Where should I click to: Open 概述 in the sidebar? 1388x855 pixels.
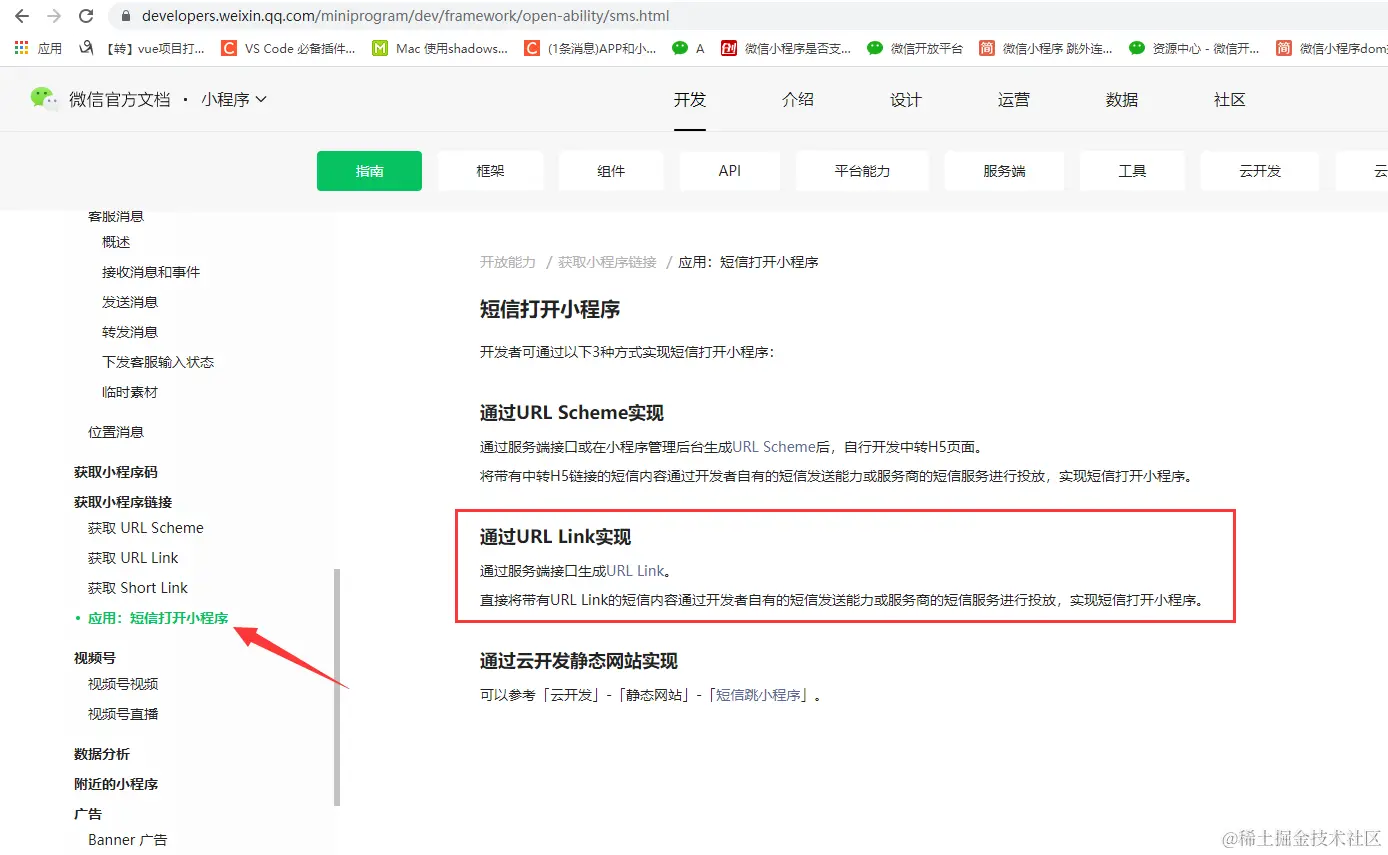[x=116, y=242]
